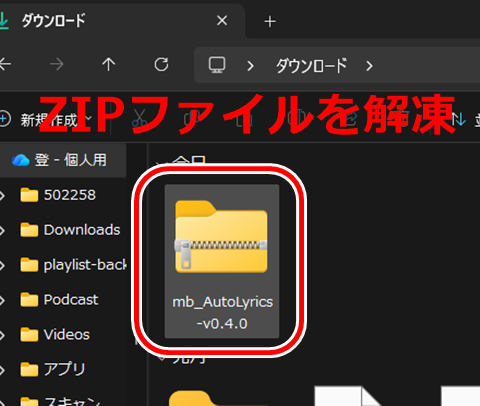Select the ダウンロード tab

[x=122, y=21]
